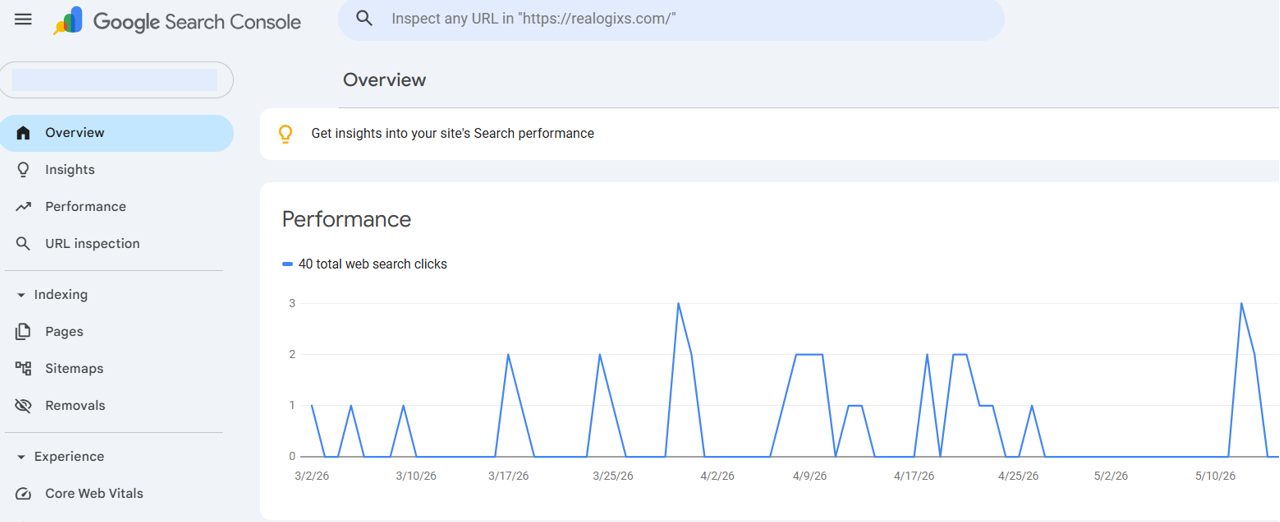The height and width of the screenshot is (522, 1280).
Task: Collapse the Experience section arrow
Action: (21, 457)
